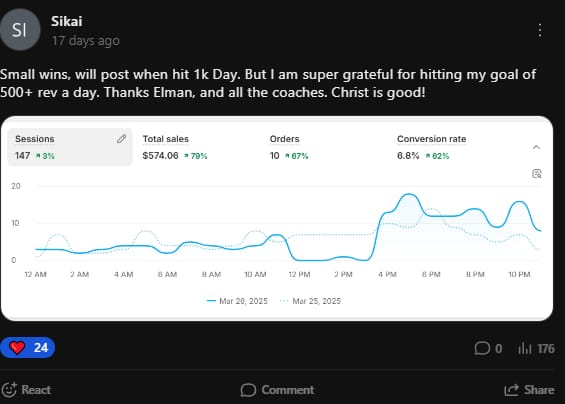Click the comment count bubble icon
Viewport: 565px width, 404px height.
482,348
